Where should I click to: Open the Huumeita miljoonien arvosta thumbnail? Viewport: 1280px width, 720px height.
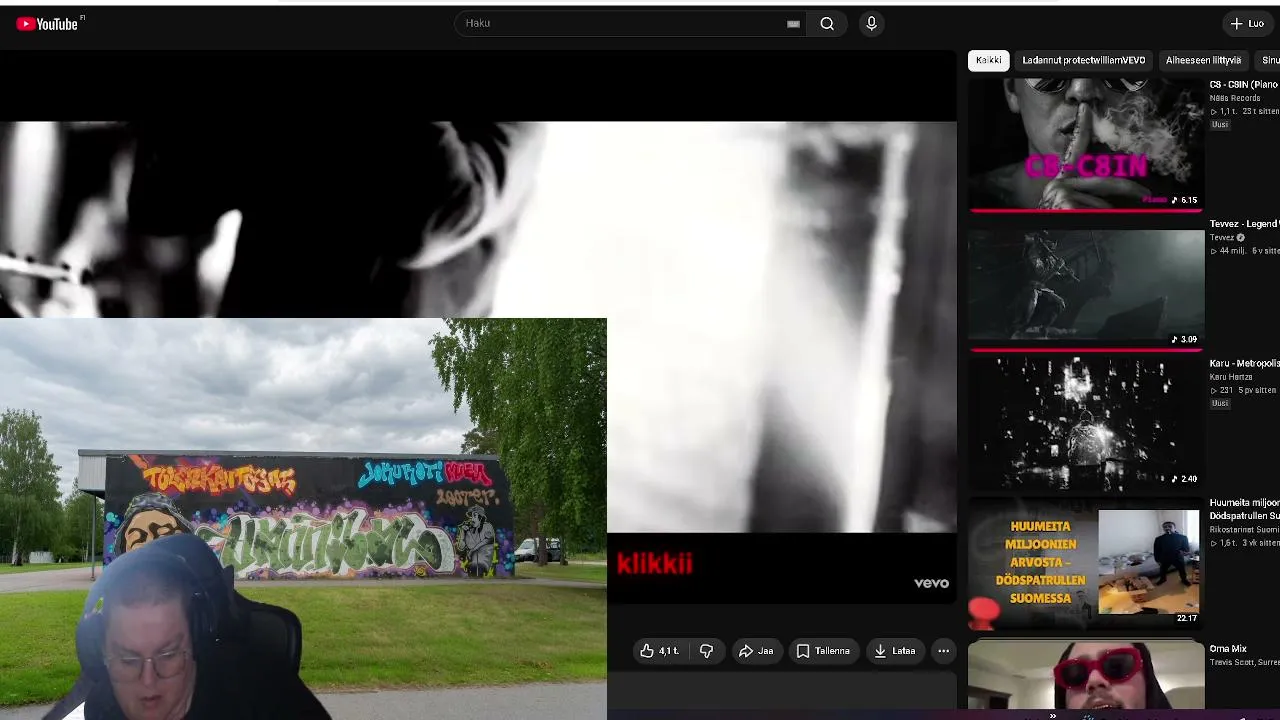pos(1086,563)
